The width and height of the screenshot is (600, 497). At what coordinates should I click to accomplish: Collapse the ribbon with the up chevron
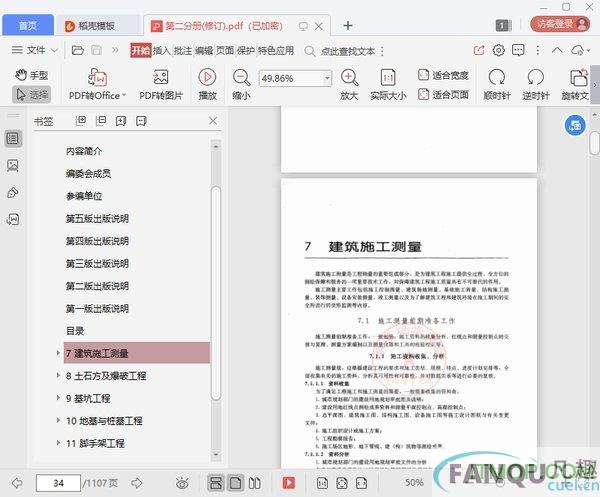coord(557,50)
